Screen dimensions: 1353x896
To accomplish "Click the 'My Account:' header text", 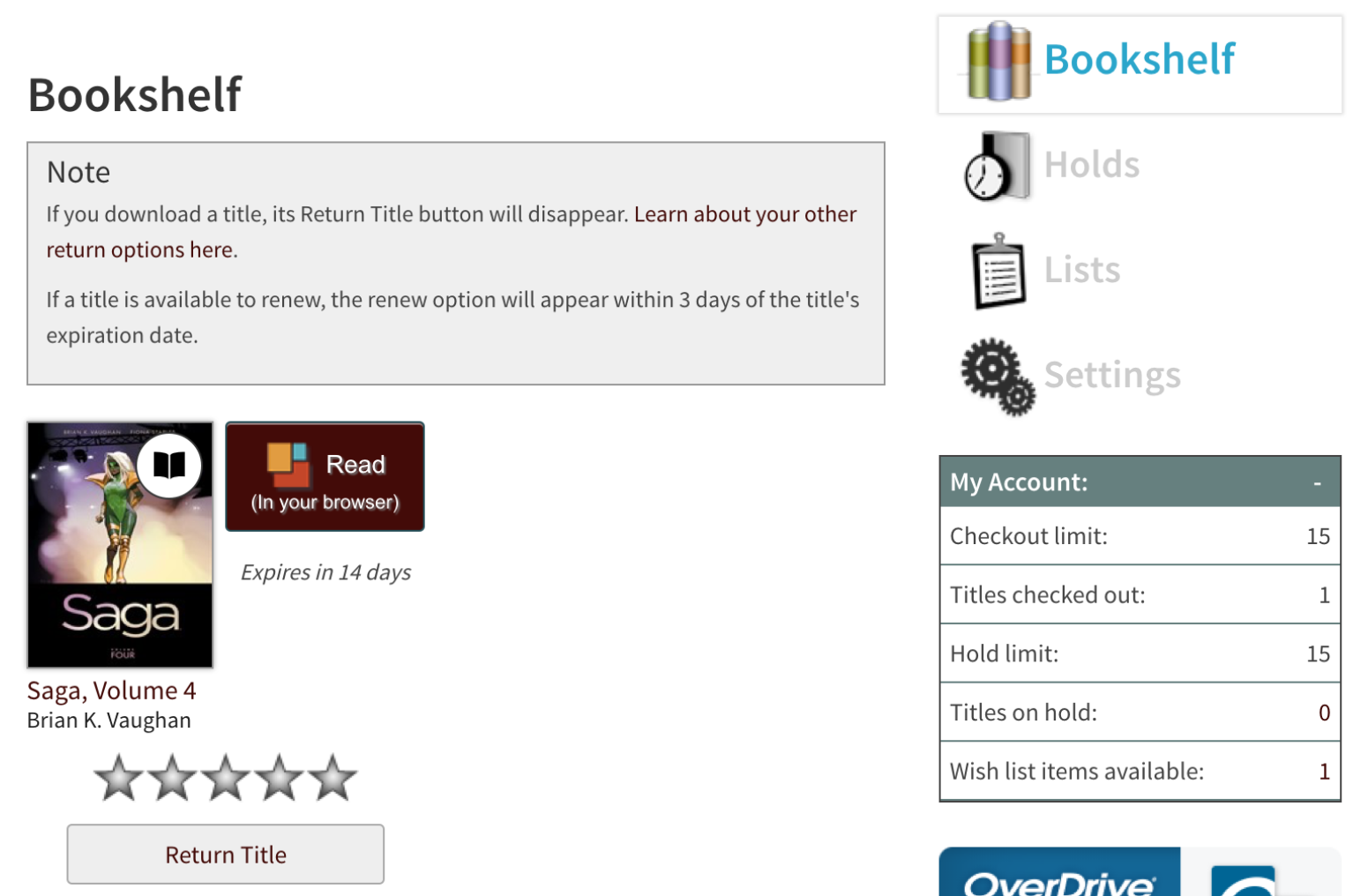I will (x=1019, y=482).
